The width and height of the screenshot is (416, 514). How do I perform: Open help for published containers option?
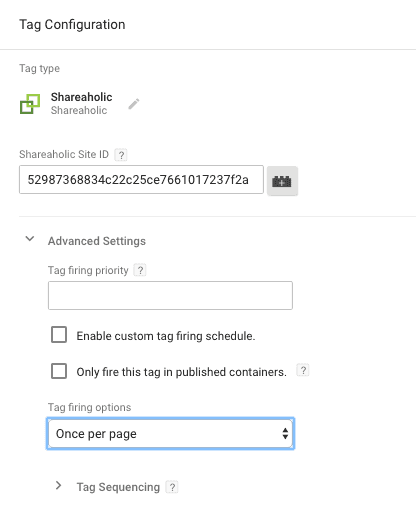pyautogui.click(x=303, y=370)
